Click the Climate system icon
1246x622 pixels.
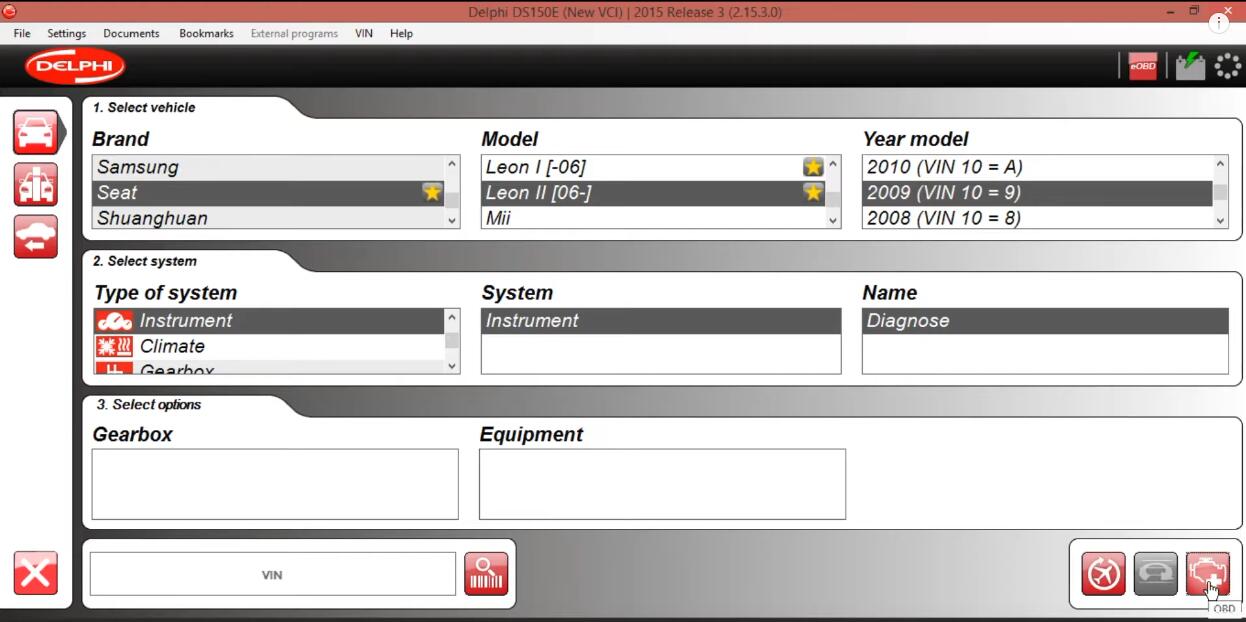[114, 347]
